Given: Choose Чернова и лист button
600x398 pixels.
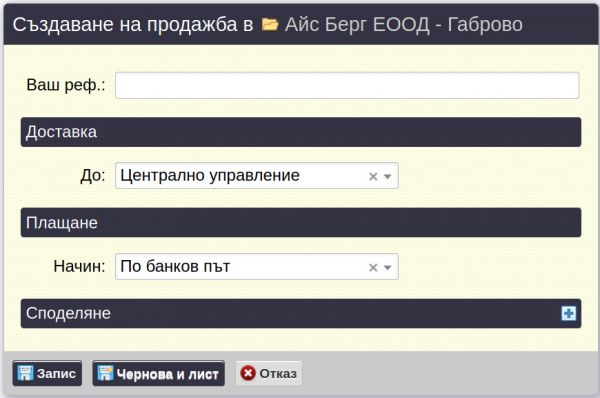Looking at the screenshot, I should point(158,373).
